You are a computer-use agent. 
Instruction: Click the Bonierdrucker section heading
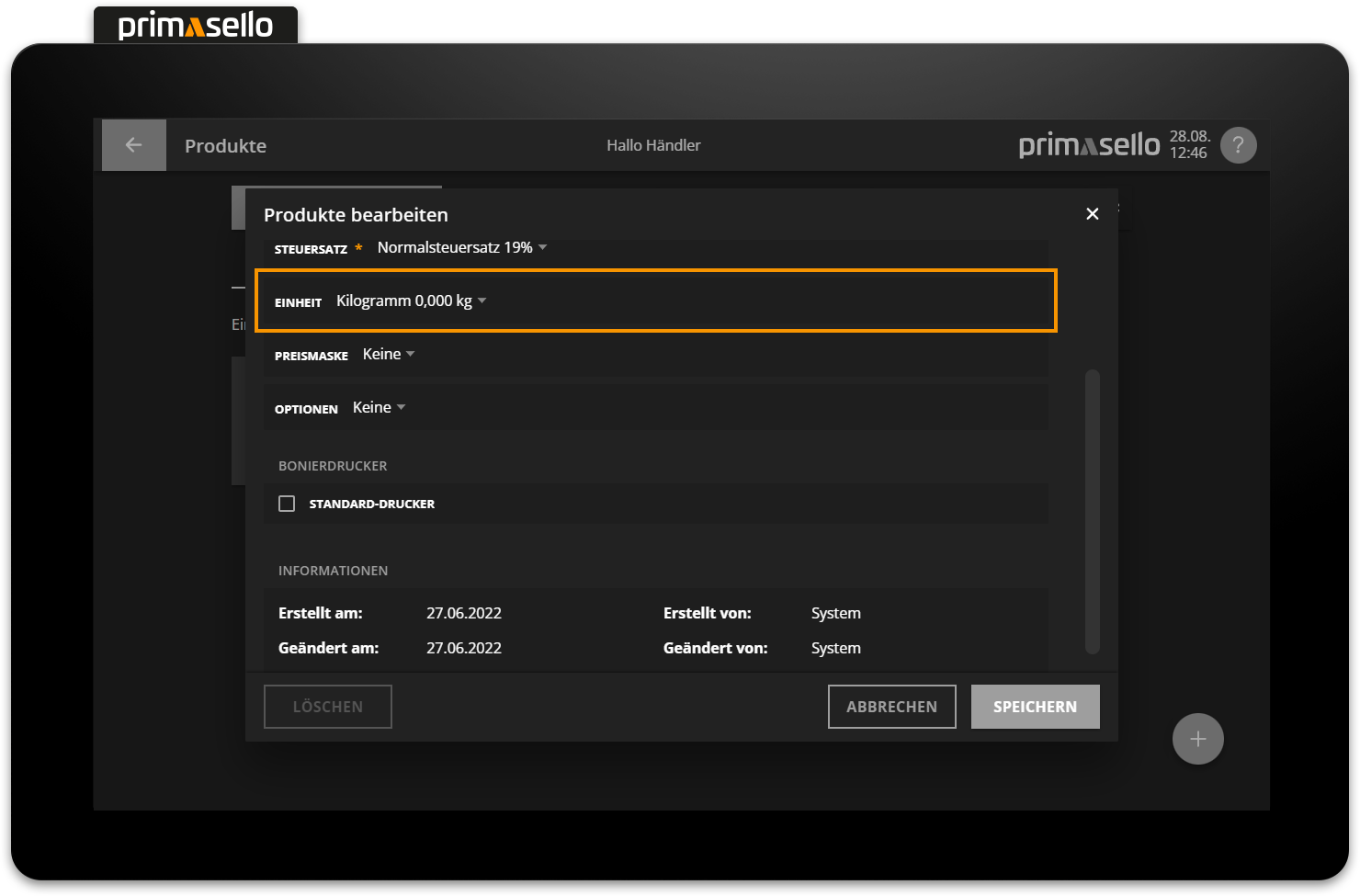(333, 466)
